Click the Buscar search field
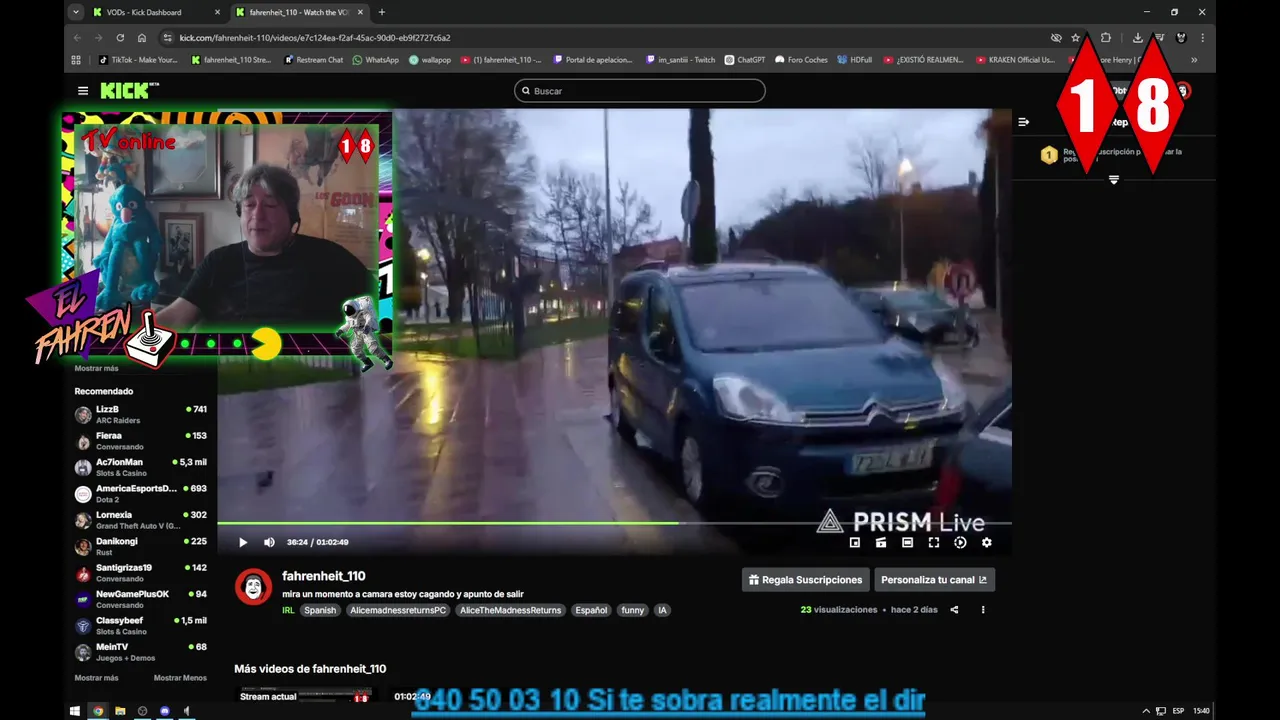 point(640,90)
